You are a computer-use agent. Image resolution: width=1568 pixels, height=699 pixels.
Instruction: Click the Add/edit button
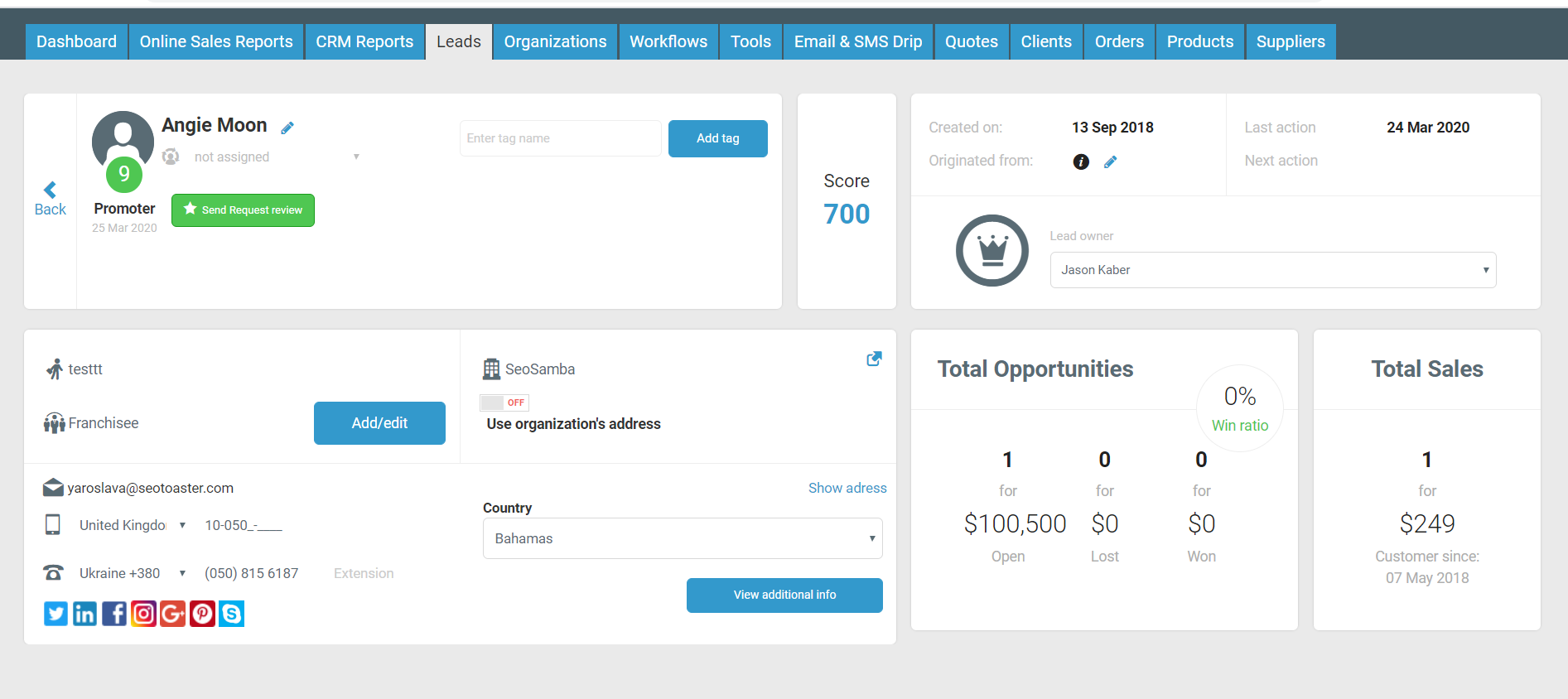(379, 423)
